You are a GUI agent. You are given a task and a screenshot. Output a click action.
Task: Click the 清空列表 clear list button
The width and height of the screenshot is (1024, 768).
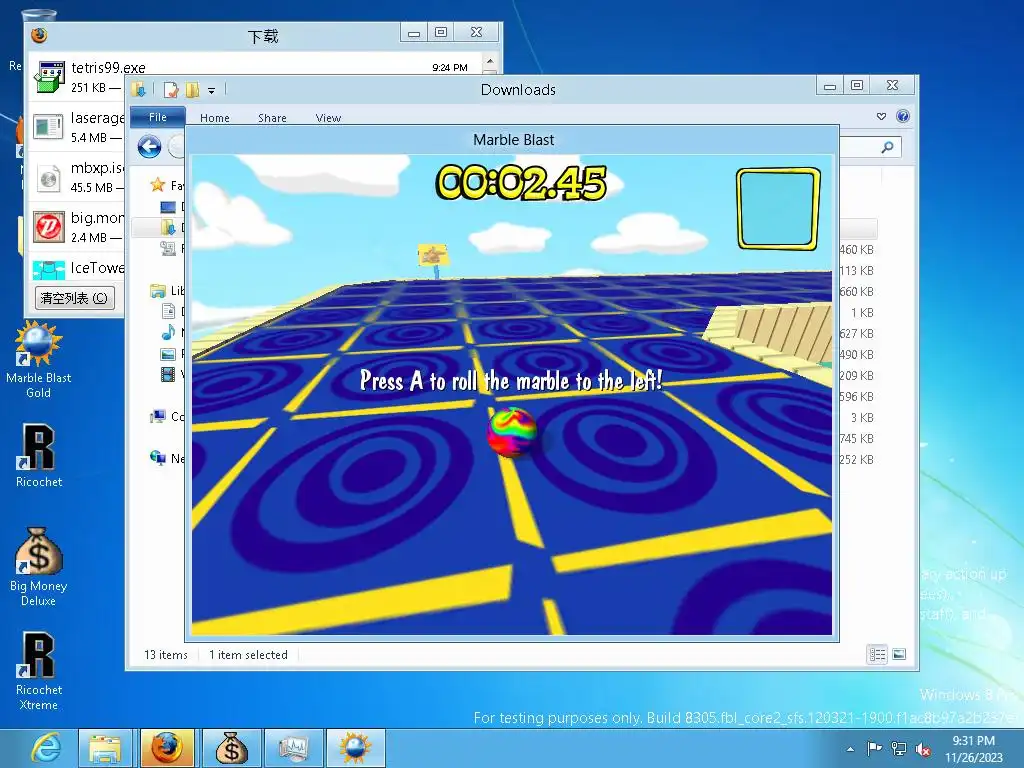coord(74,298)
